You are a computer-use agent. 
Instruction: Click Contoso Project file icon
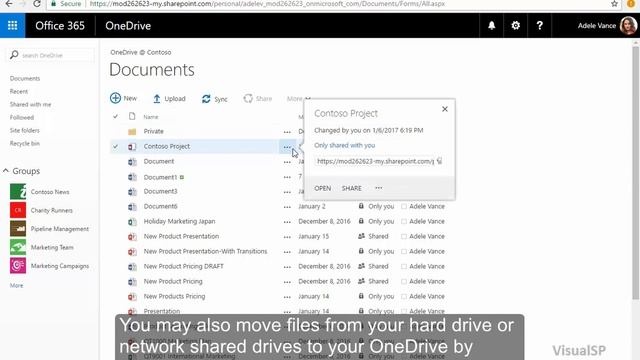(132, 146)
